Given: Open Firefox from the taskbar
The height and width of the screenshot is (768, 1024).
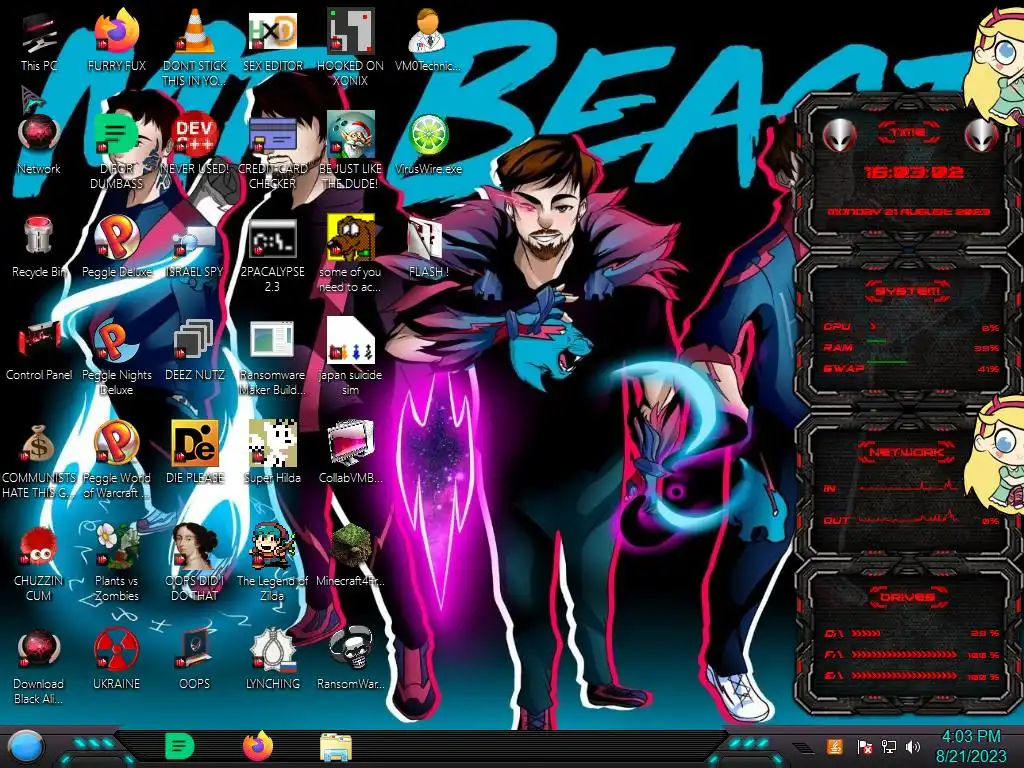Looking at the screenshot, I should [x=258, y=746].
